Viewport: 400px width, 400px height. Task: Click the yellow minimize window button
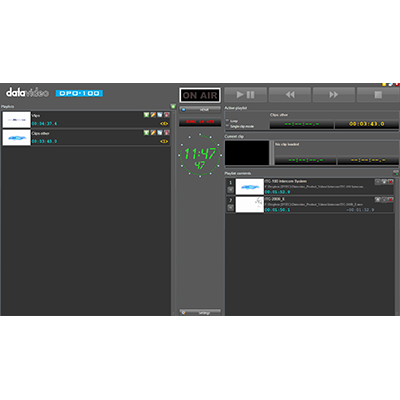pyautogui.click(x=384, y=85)
